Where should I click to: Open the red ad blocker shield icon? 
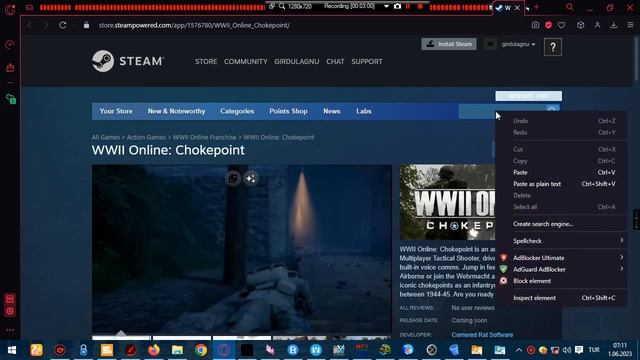click(548, 25)
